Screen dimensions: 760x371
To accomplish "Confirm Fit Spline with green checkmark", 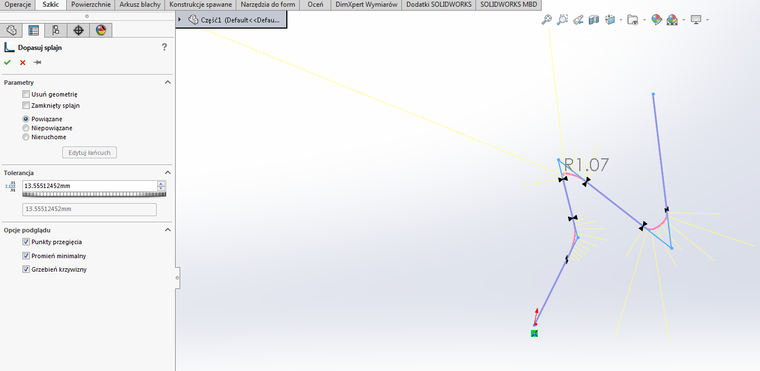I will 7,62.
